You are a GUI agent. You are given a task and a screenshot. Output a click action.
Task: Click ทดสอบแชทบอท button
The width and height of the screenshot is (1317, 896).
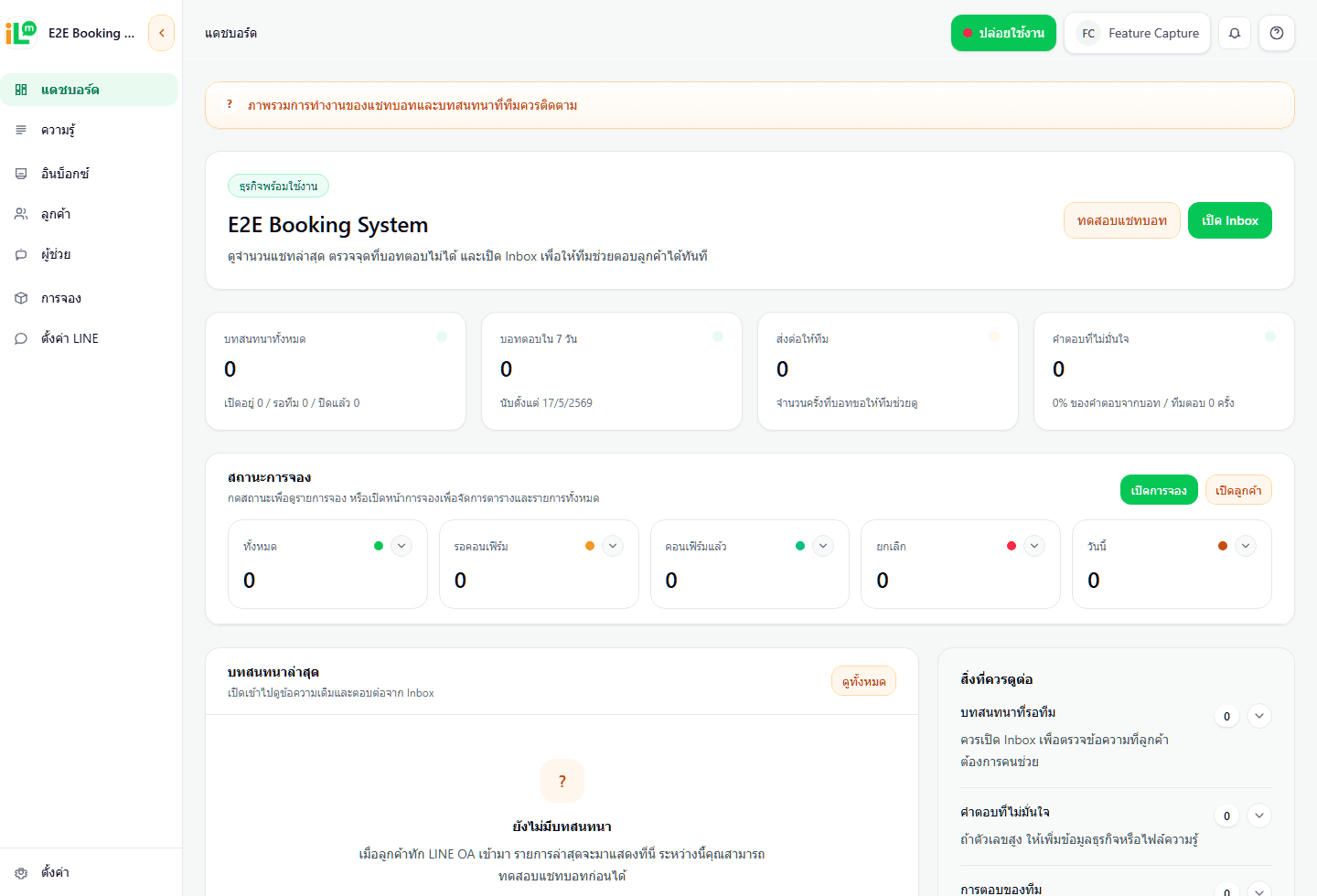1122,220
